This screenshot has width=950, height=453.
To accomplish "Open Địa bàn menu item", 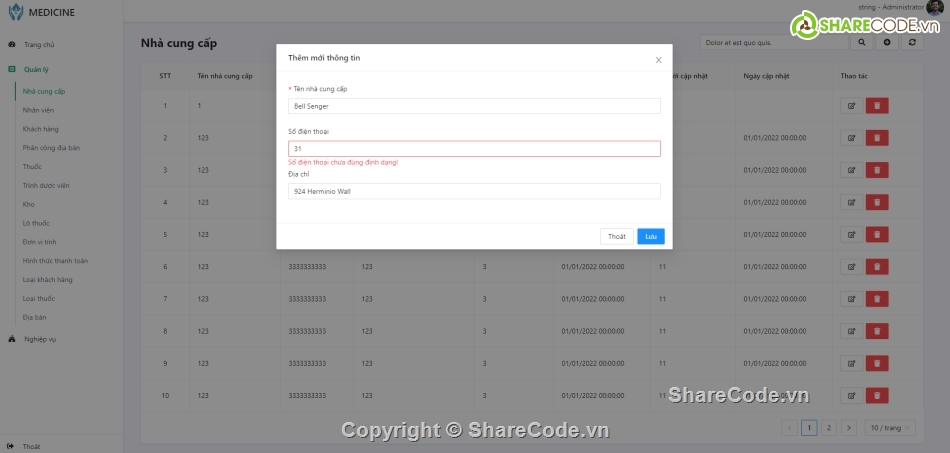I will pyautogui.click(x=35, y=317).
